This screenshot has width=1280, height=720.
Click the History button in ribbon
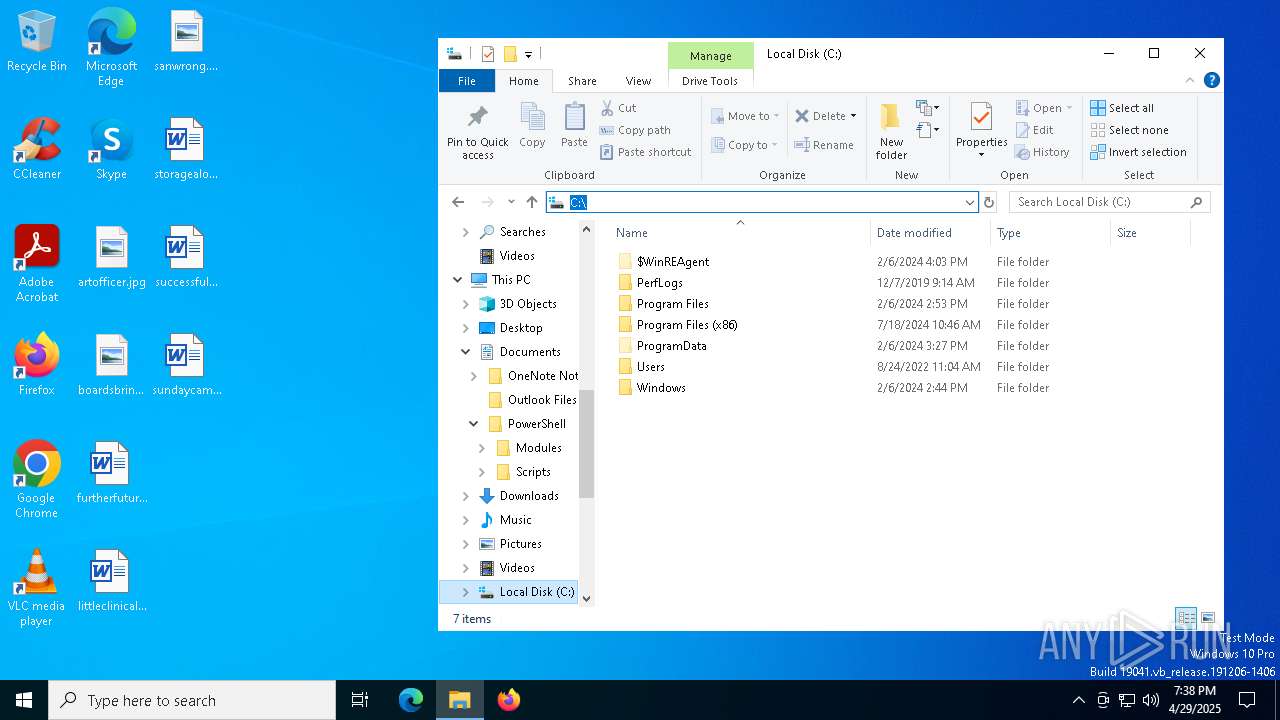pos(1042,152)
